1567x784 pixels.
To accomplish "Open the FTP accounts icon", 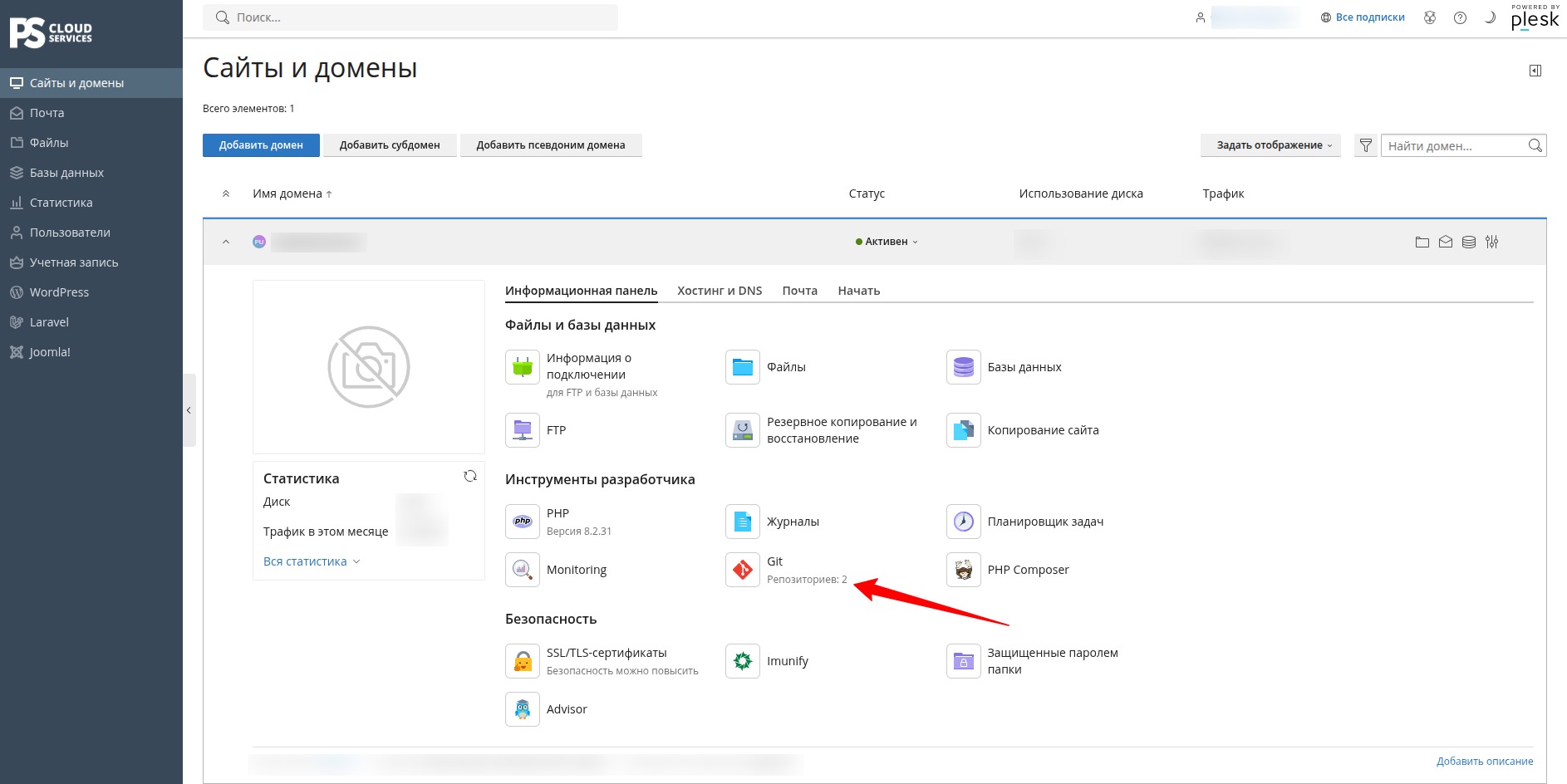I will point(523,430).
